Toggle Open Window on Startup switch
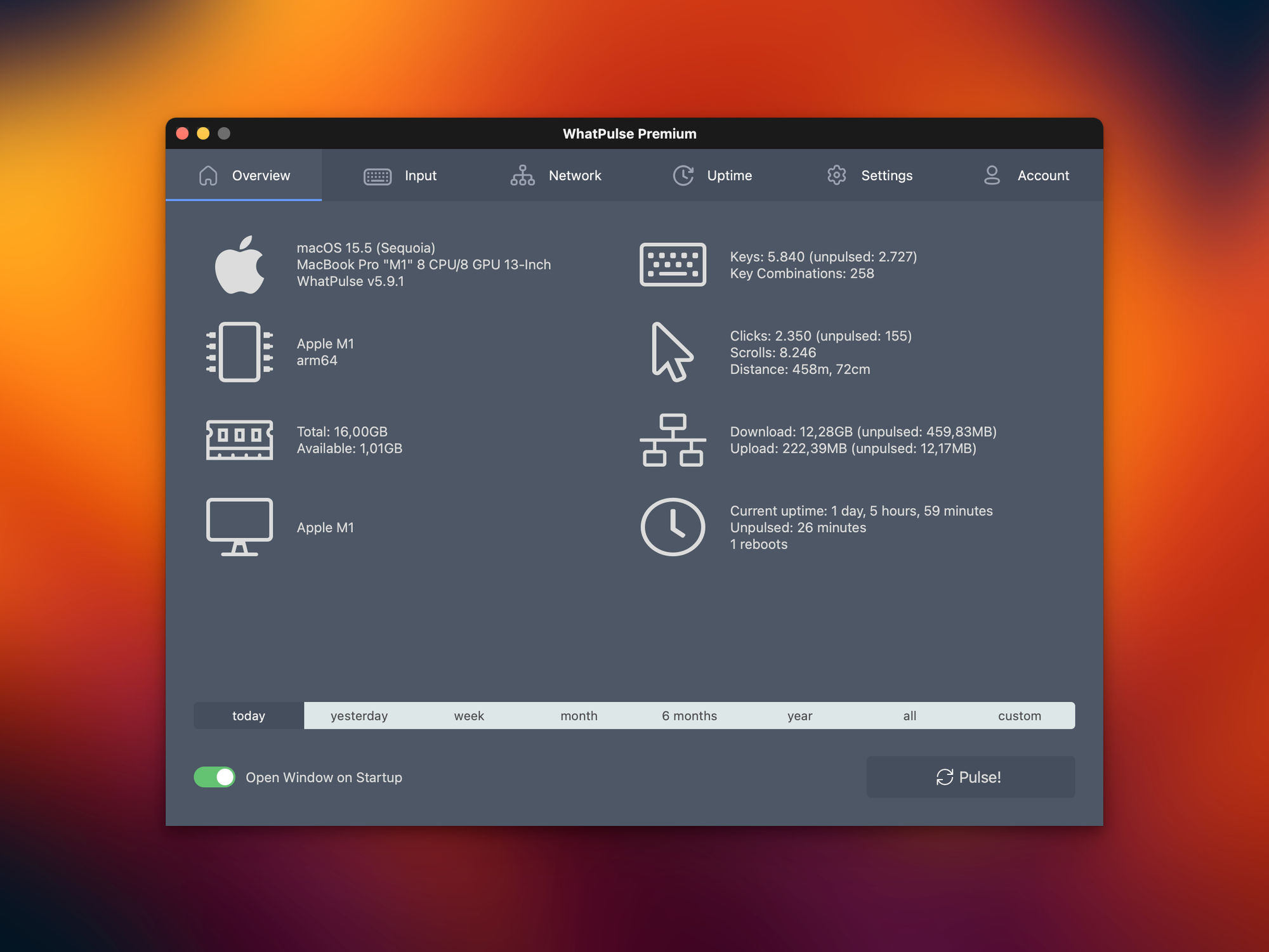The height and width of the screenshot is (952, 1269). (214, 777)
